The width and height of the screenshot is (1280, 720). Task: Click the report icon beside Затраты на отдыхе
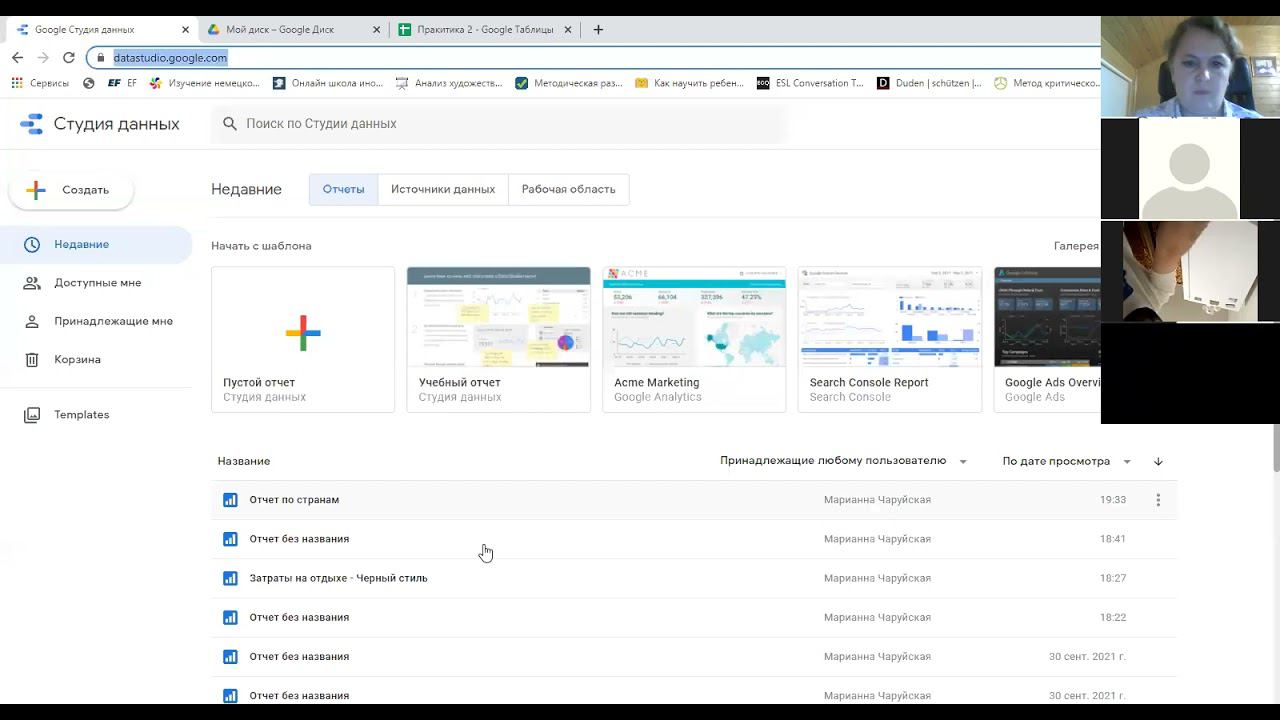click(x=230, y=578)
